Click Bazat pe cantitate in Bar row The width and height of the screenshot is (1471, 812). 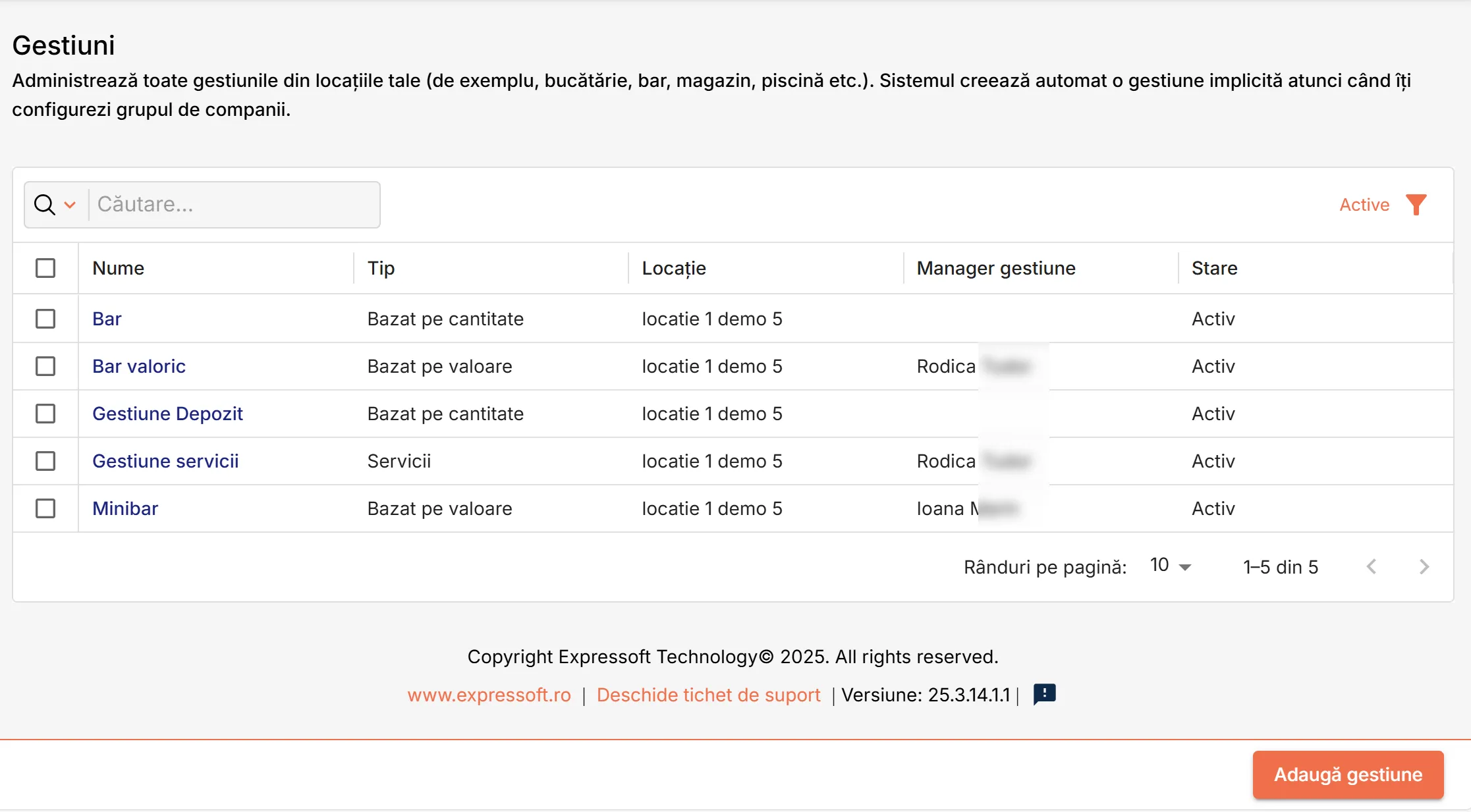tap(445, 319)
